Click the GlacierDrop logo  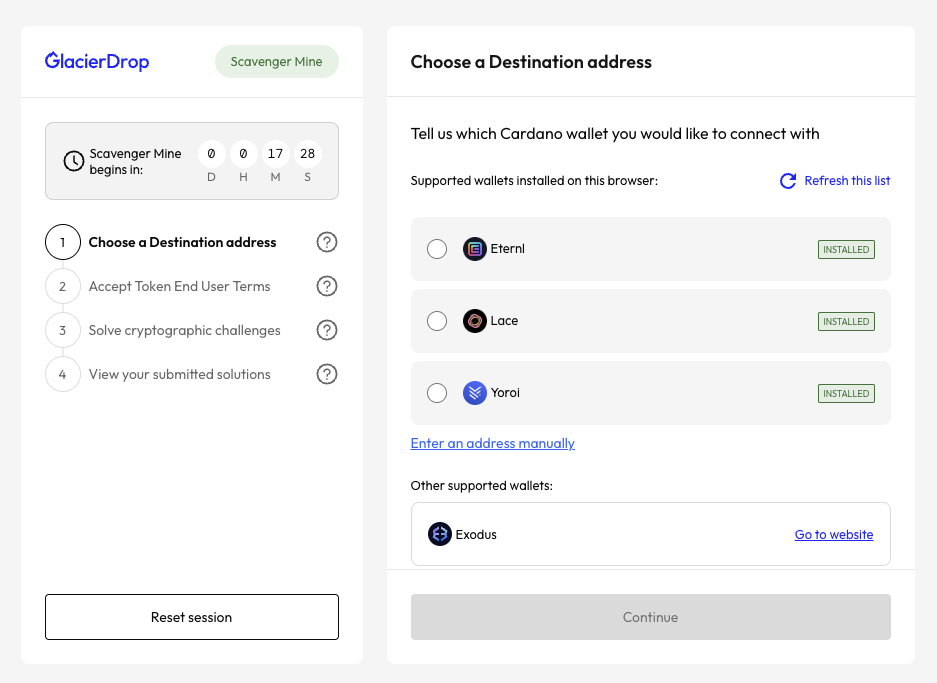tap(97, 62)
